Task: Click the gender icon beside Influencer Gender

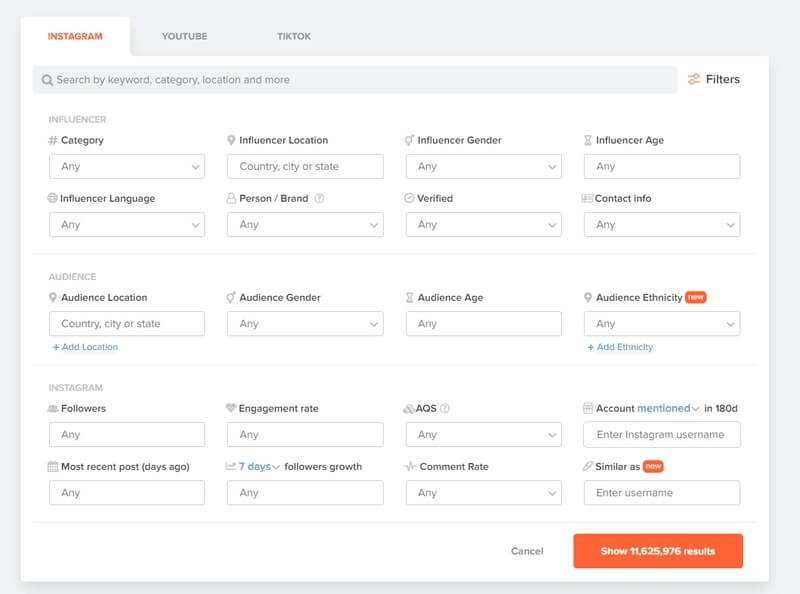Action: (409, 140)
